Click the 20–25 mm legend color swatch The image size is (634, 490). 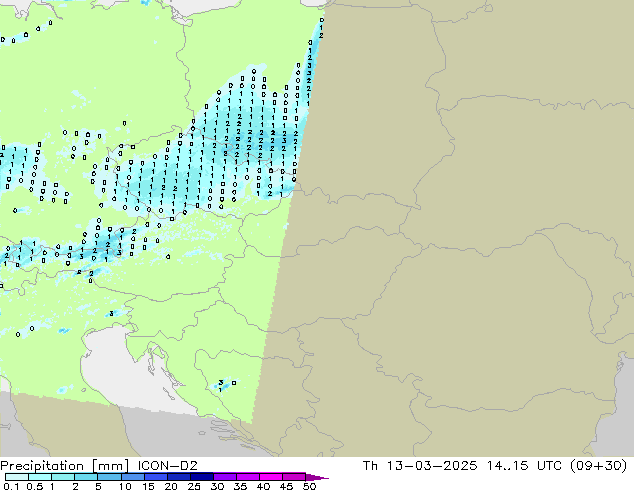tap(178, 477)
